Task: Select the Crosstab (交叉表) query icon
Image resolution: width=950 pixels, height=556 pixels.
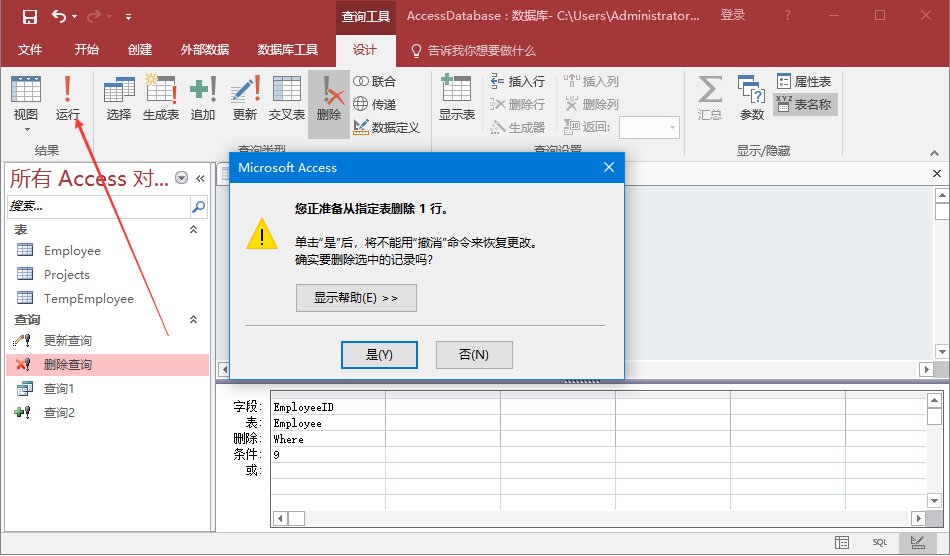Action: pos(287,98)
